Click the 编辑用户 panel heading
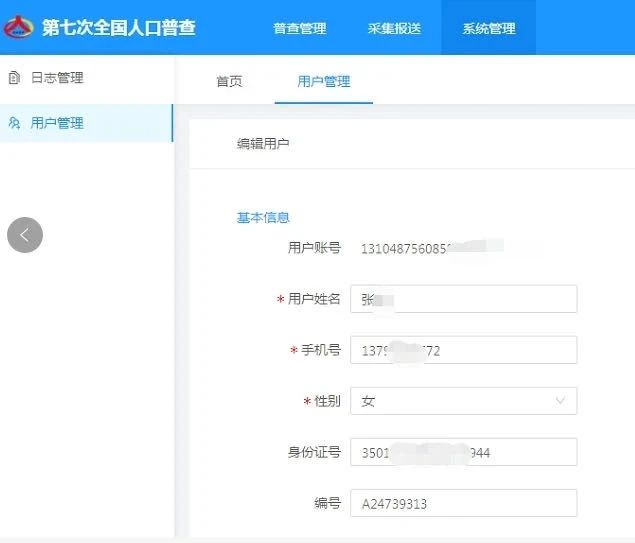The width and height of the screenshot is (635, 543). click(x=263, y=144)
